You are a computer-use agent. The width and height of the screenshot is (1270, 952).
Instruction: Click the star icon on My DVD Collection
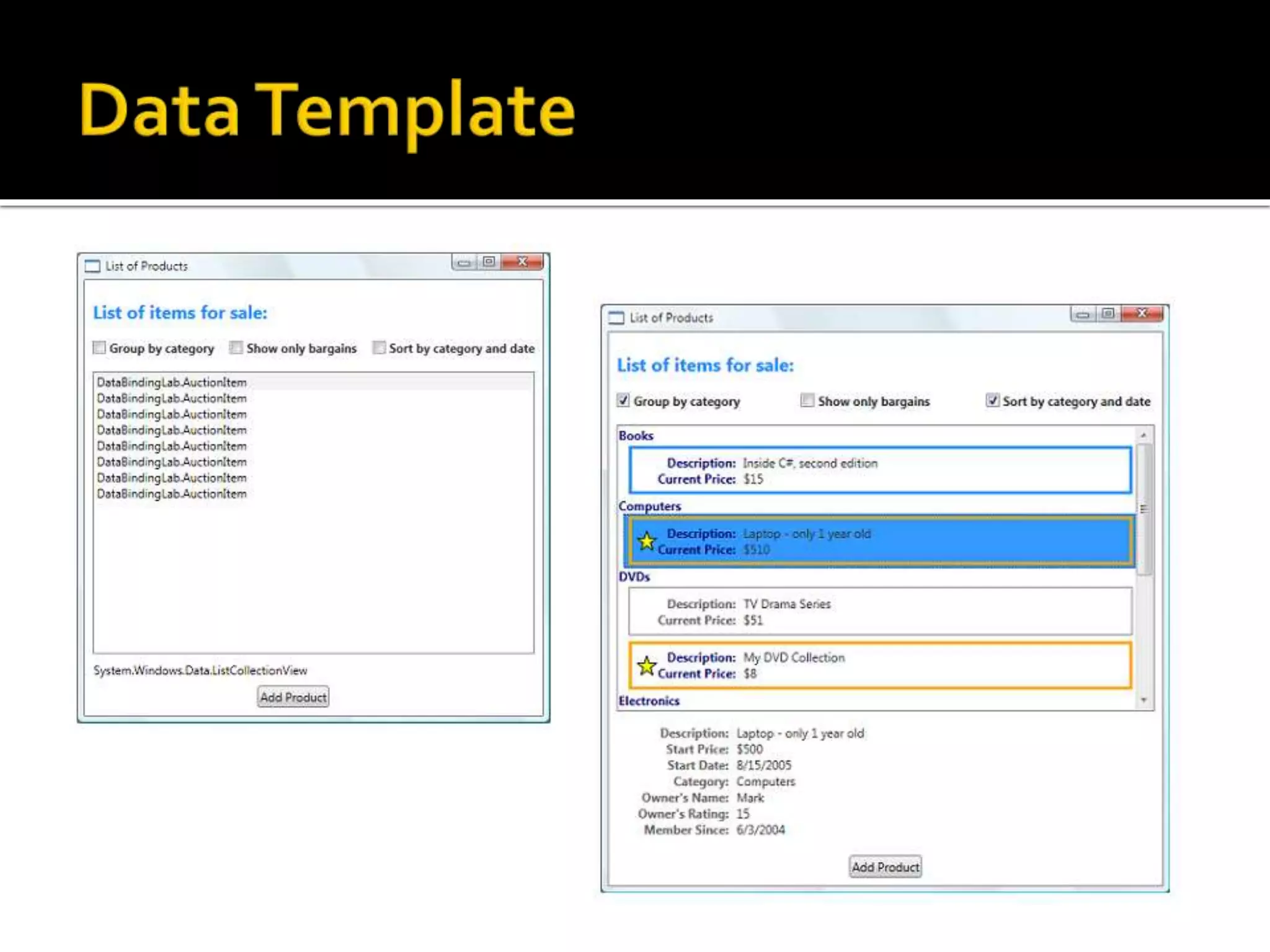(646, 666)
